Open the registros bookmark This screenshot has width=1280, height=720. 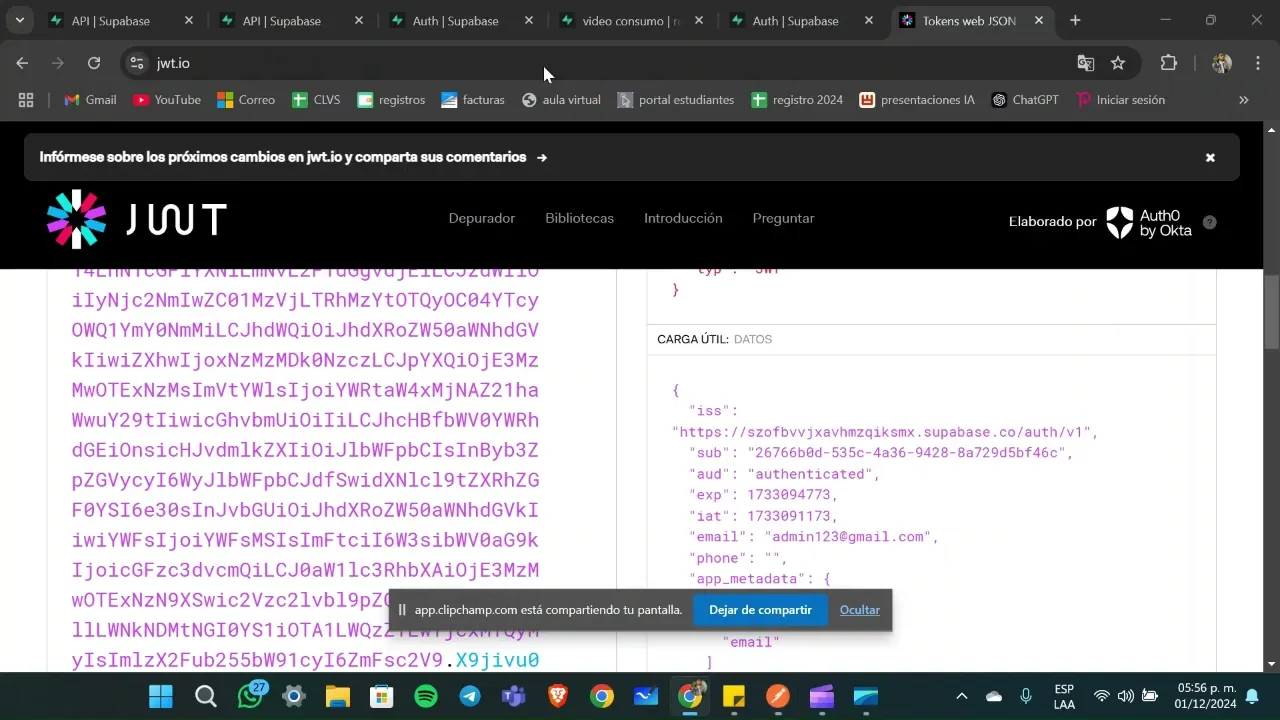[x=391, y=100]
